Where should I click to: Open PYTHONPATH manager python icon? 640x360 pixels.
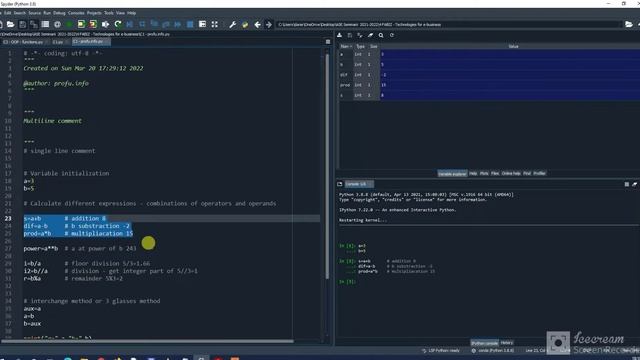[x=245, y=24]
